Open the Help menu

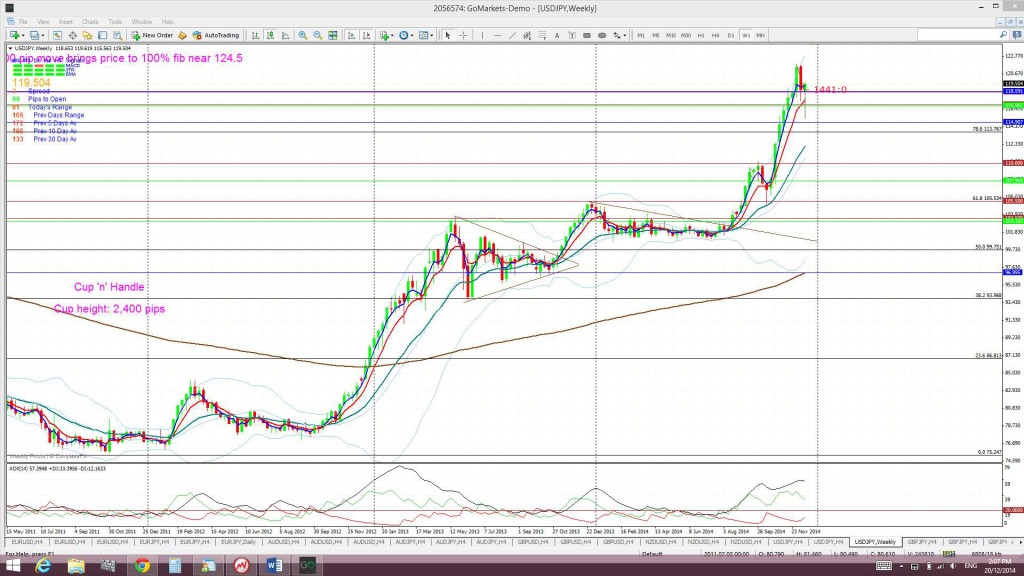(168, 22)
